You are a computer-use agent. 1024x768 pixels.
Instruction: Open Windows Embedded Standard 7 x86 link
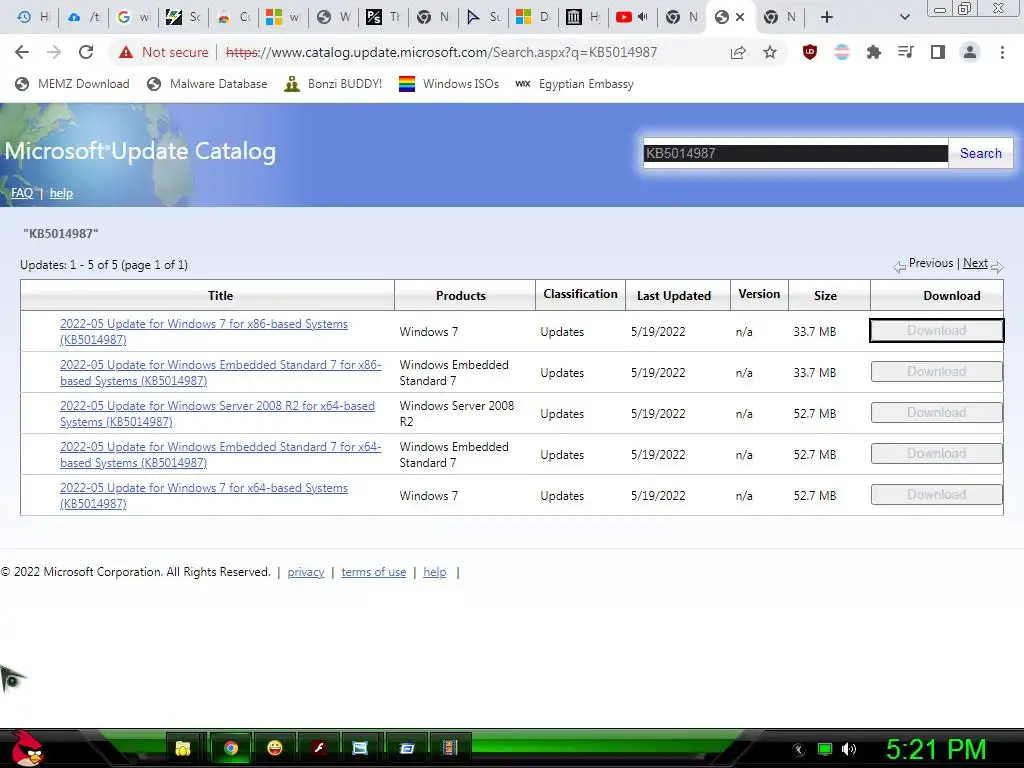click(x=221, y=373)
